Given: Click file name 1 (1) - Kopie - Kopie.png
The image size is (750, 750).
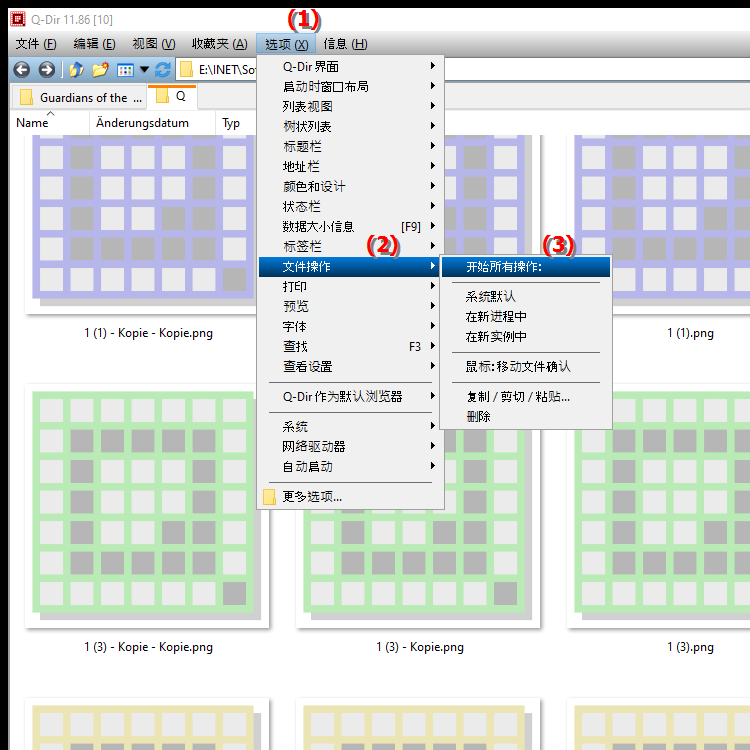Looking at the screenshot, I should [x=148, y=333].
